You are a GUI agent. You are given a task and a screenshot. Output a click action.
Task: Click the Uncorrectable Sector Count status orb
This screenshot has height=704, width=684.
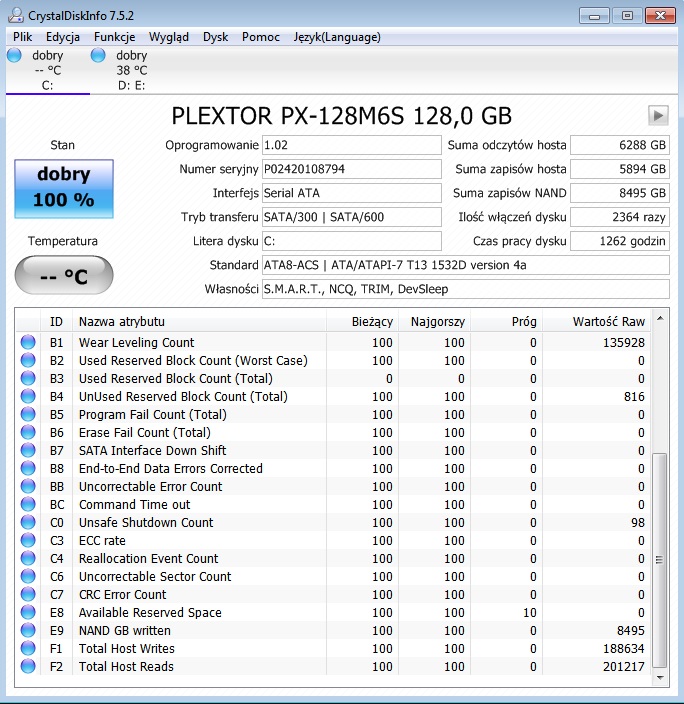tap(28, 576)
